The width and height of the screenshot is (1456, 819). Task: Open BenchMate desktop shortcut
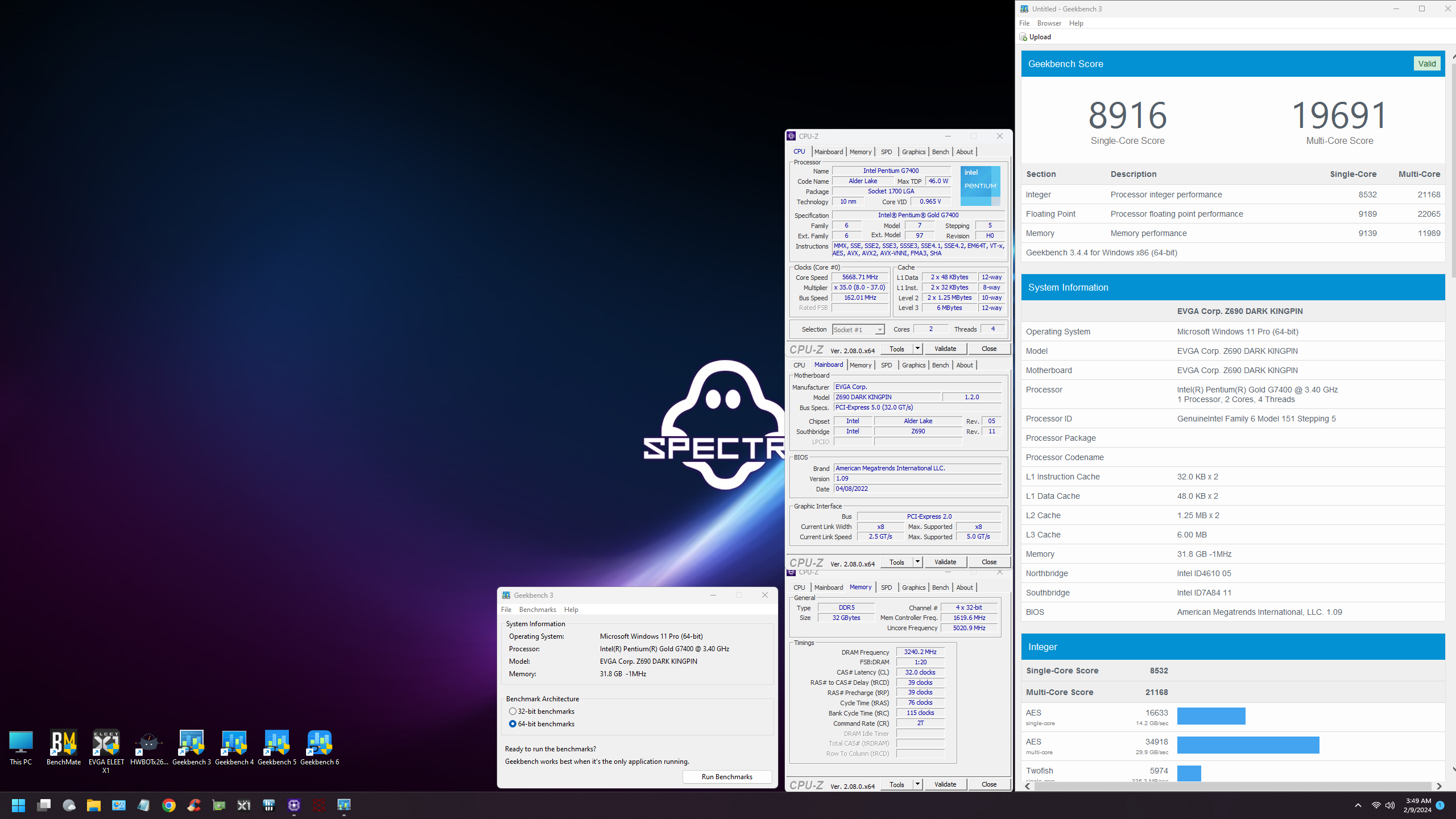pyautogui.click(x=64, y=748)
